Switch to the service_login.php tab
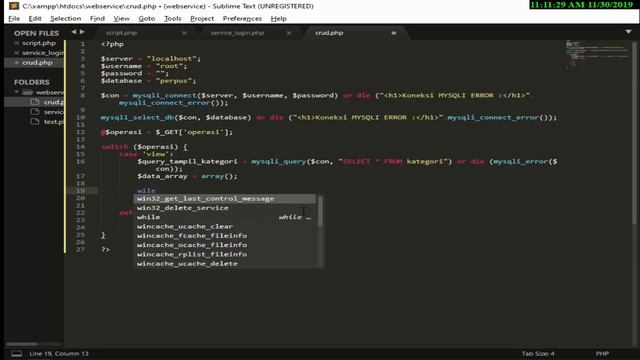 [237, 33]
